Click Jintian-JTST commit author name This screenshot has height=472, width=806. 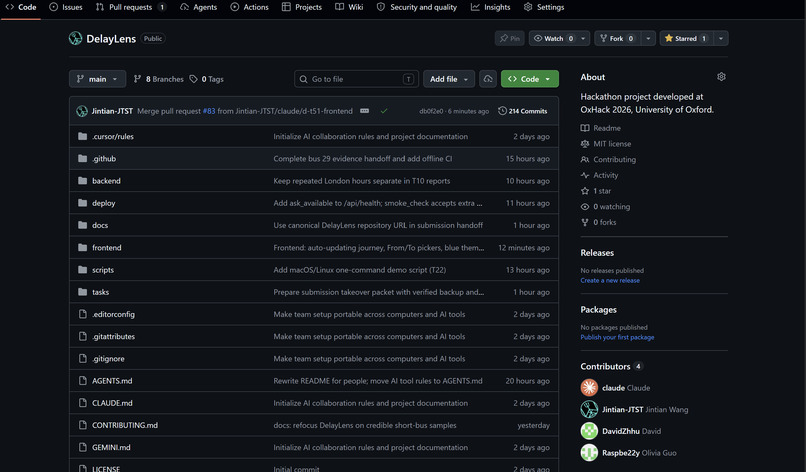pos(112,111)
